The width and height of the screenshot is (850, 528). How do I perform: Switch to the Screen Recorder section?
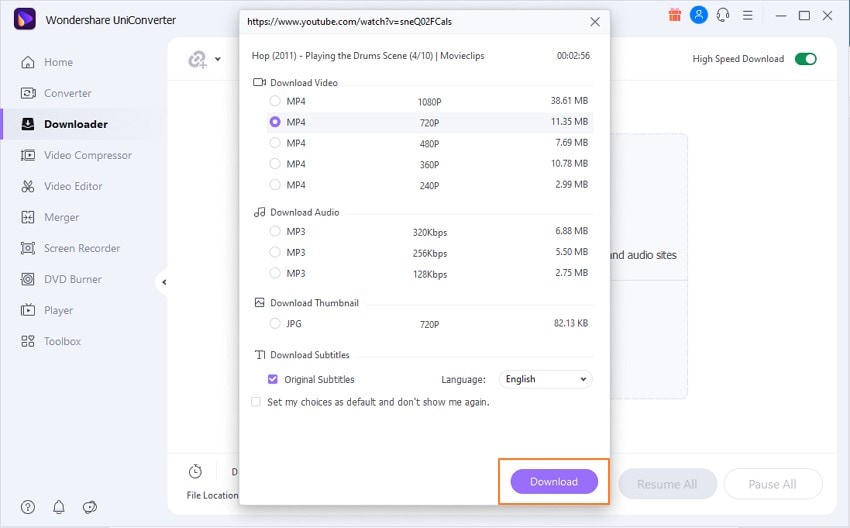pyautogui.click(x=81, y=248)
